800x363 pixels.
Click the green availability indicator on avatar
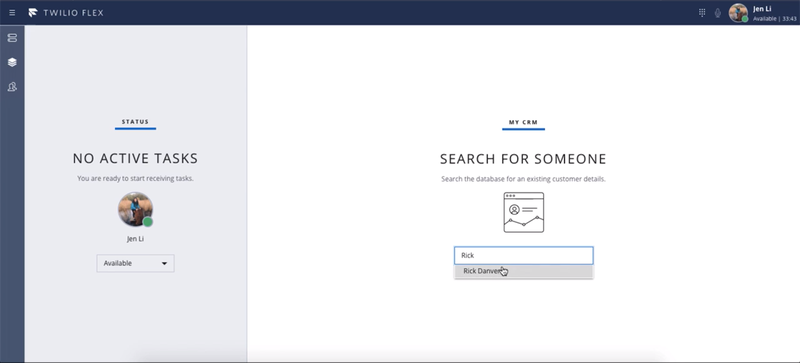[x=148, y=222]
